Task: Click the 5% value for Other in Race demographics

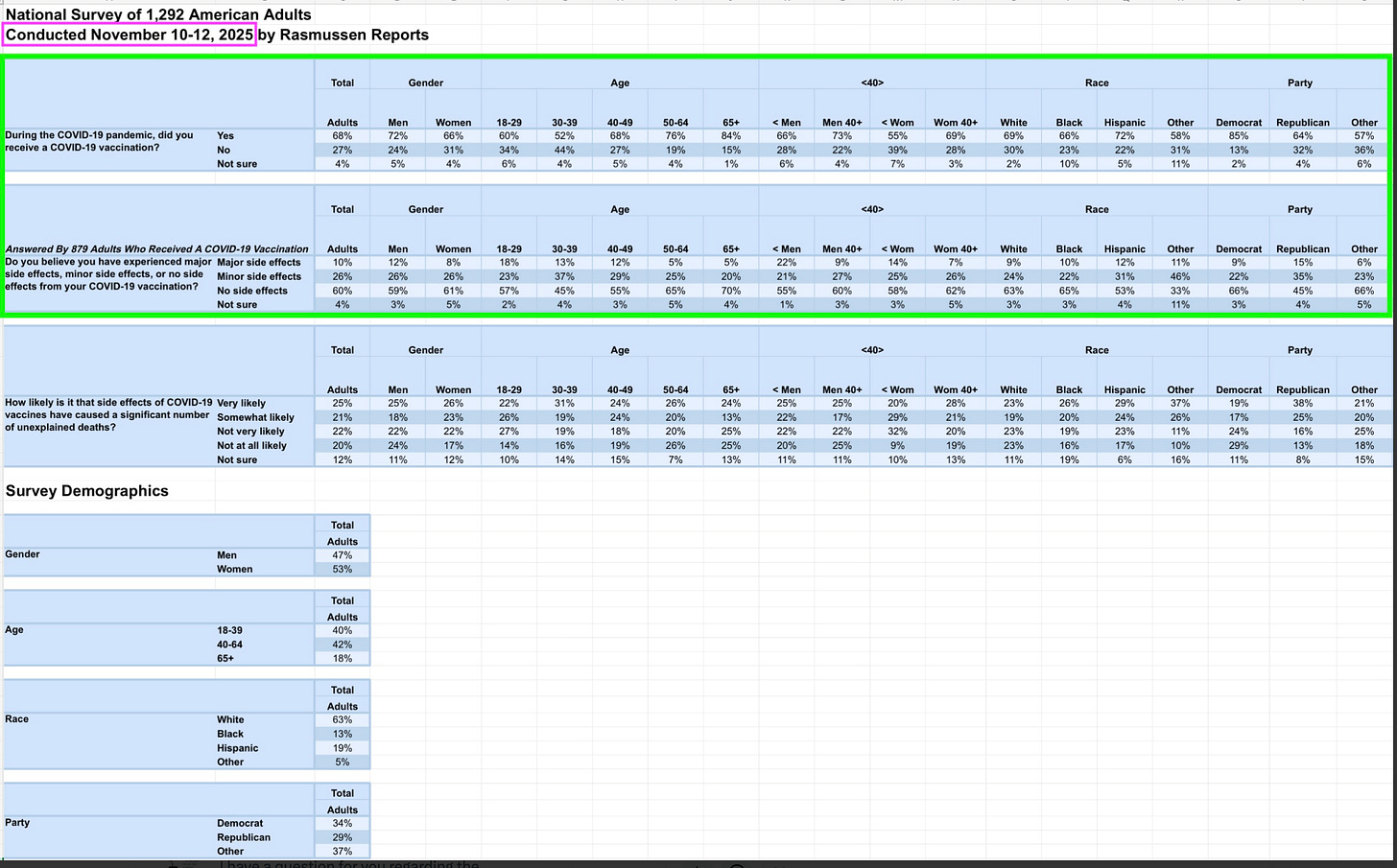Action: pyautogui.click(x=343, y=762)
